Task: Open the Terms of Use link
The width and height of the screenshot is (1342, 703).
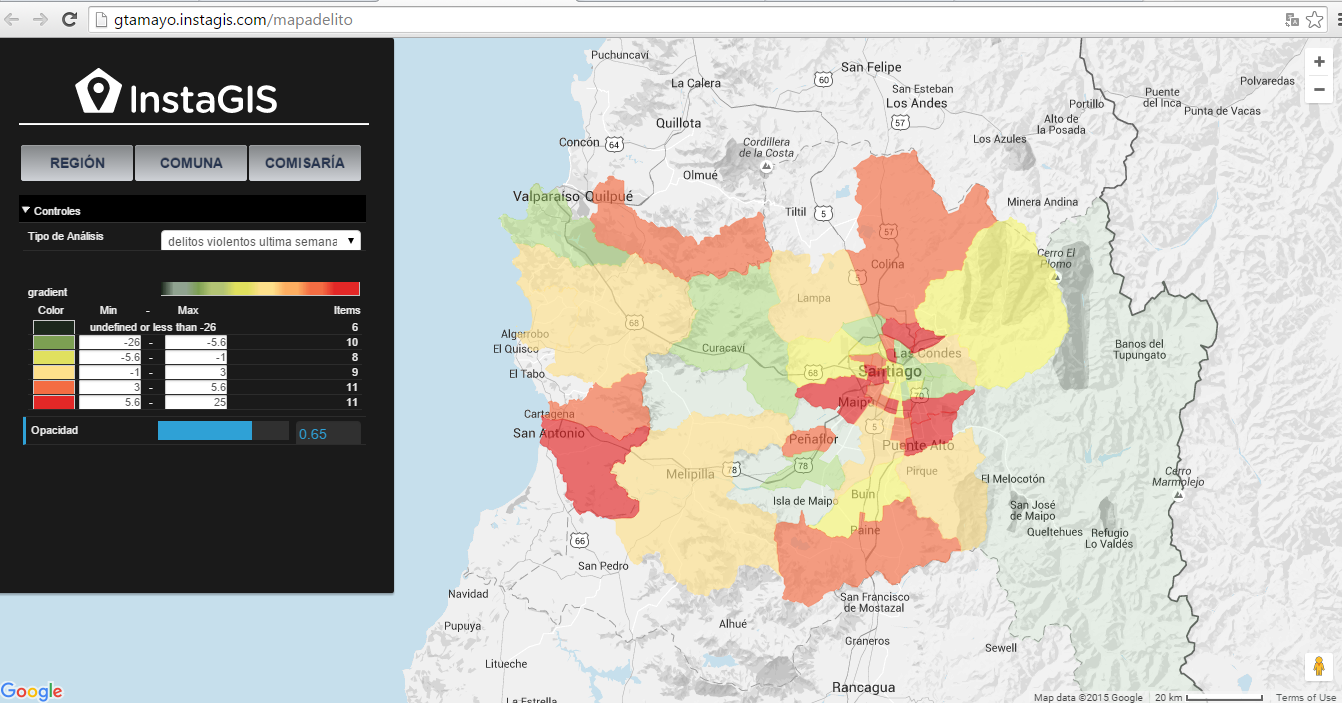Action: point(1305,698)
